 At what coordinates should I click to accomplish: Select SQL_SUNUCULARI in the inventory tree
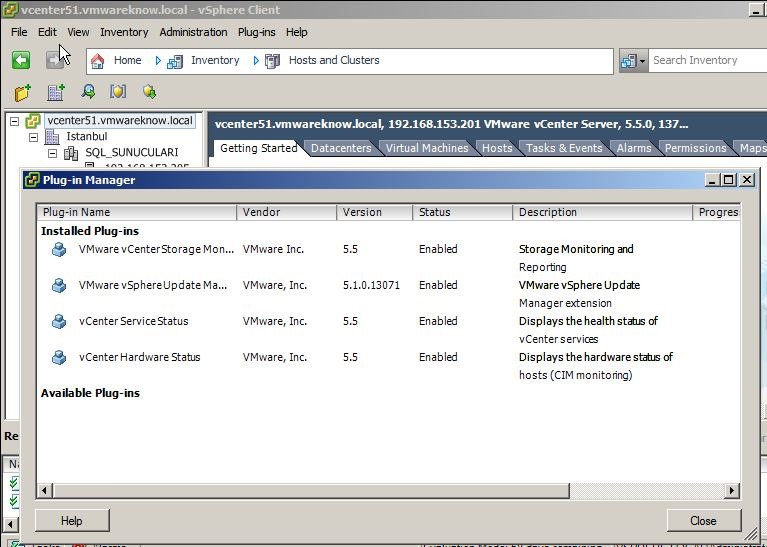click(x=132, y=153)
